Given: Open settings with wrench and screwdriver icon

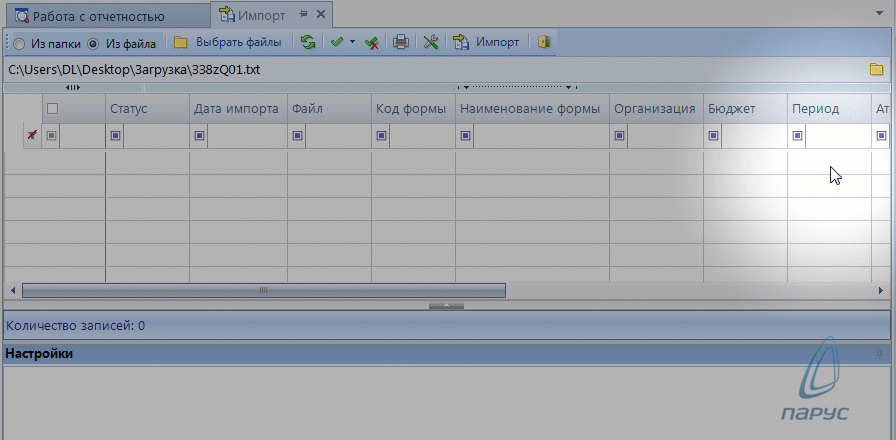Looking at the screenshot, I should pyautogui.click(x=431, y=42).
